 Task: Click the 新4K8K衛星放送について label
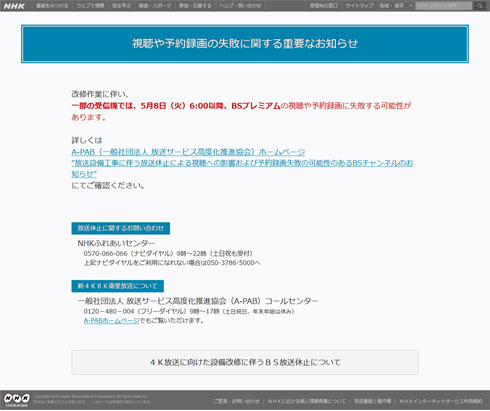(x=117, y=286)
